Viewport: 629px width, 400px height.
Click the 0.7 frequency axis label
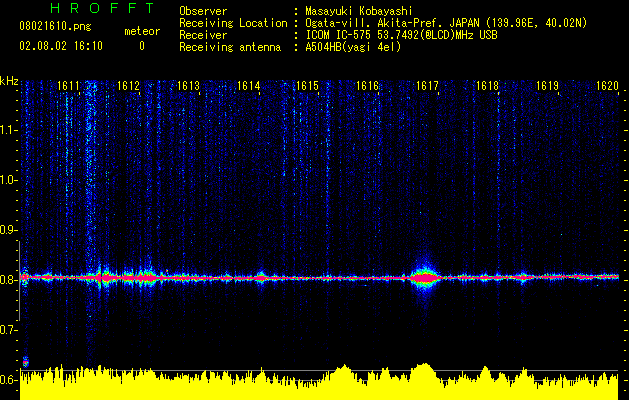point(8,330)
